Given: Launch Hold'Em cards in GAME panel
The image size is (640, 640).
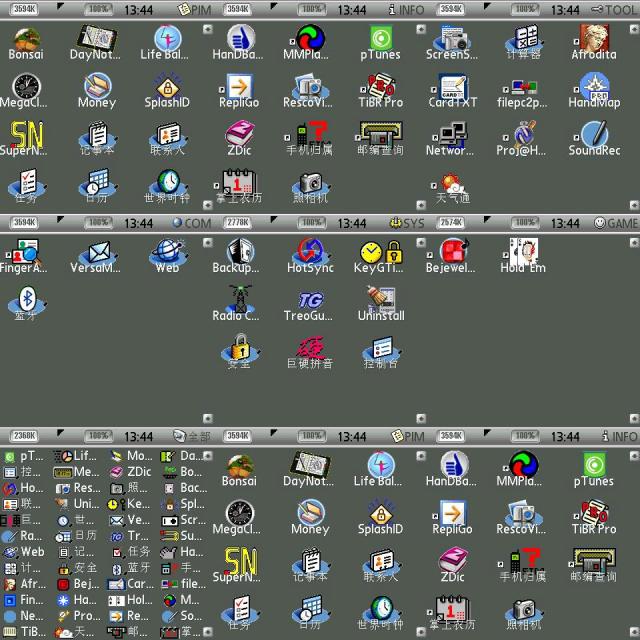Looking at the screenshot, I should (x=523, y=256).
